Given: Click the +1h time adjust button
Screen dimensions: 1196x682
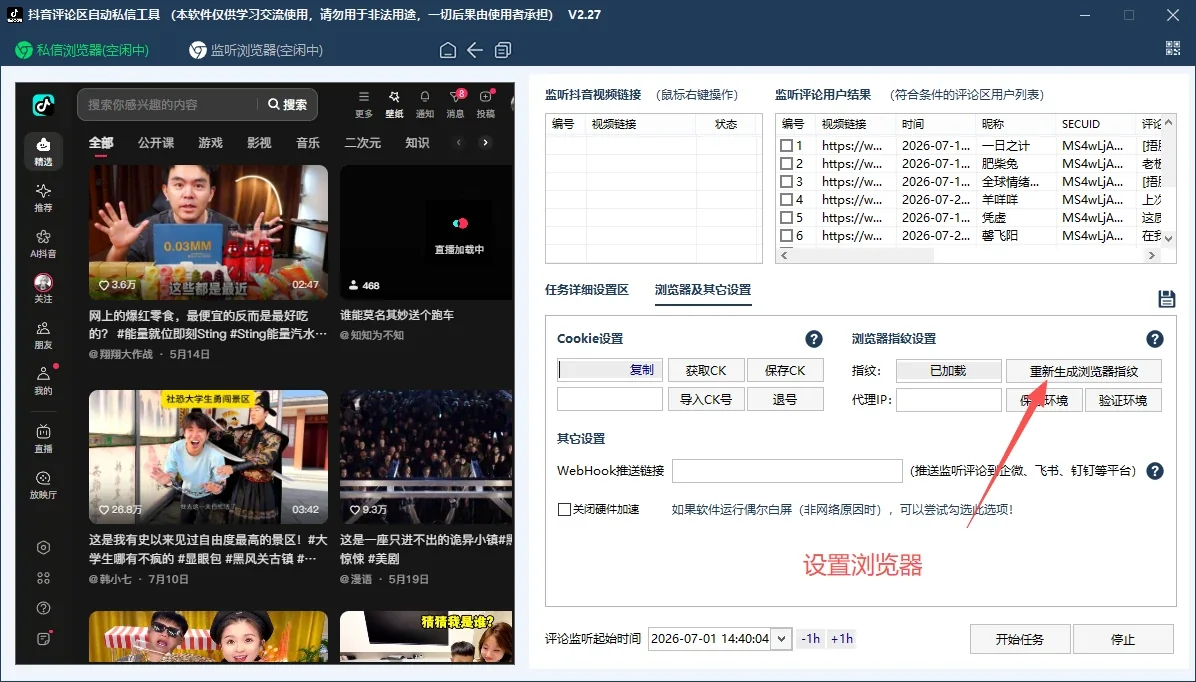Looking at the screenshot, I should coord(842,639).
